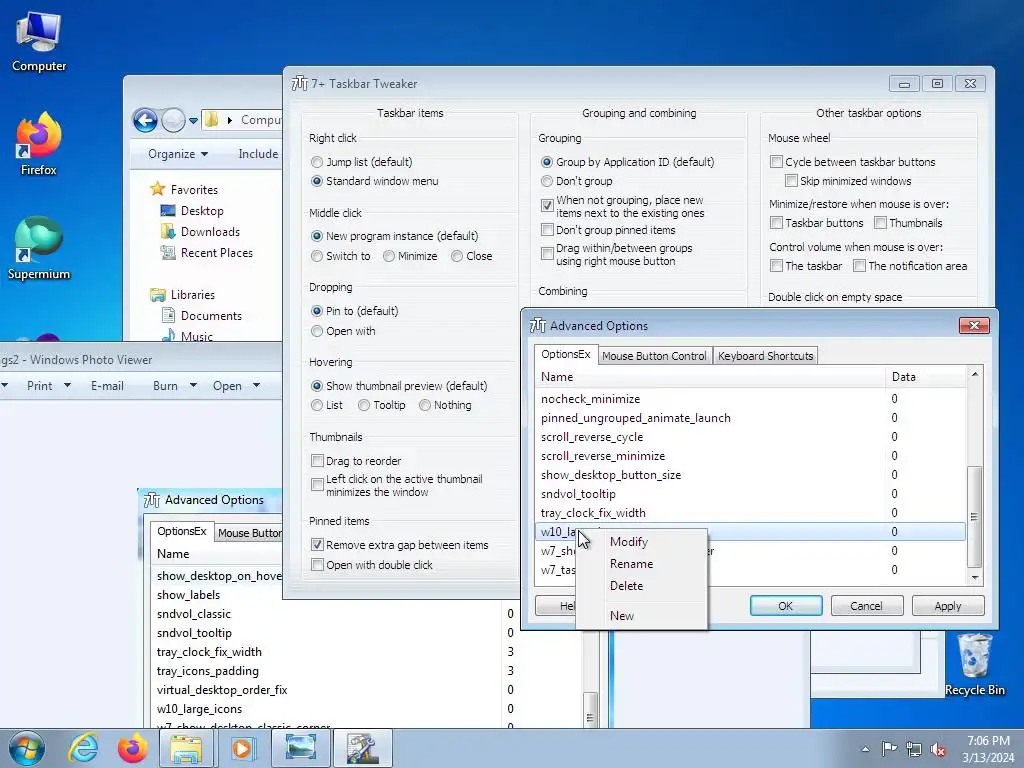This screenshot has height=768, width=1024.
Task: Launch the Firefox desktop shortcut
Action: [x=39, y=144]
